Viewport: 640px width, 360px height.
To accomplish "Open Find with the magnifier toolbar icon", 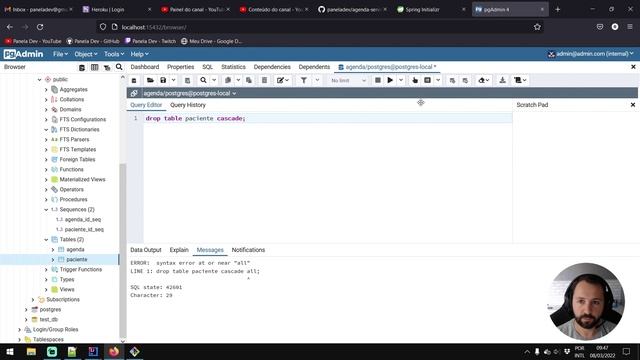I will pyautogui.click(x=203, y=80).
